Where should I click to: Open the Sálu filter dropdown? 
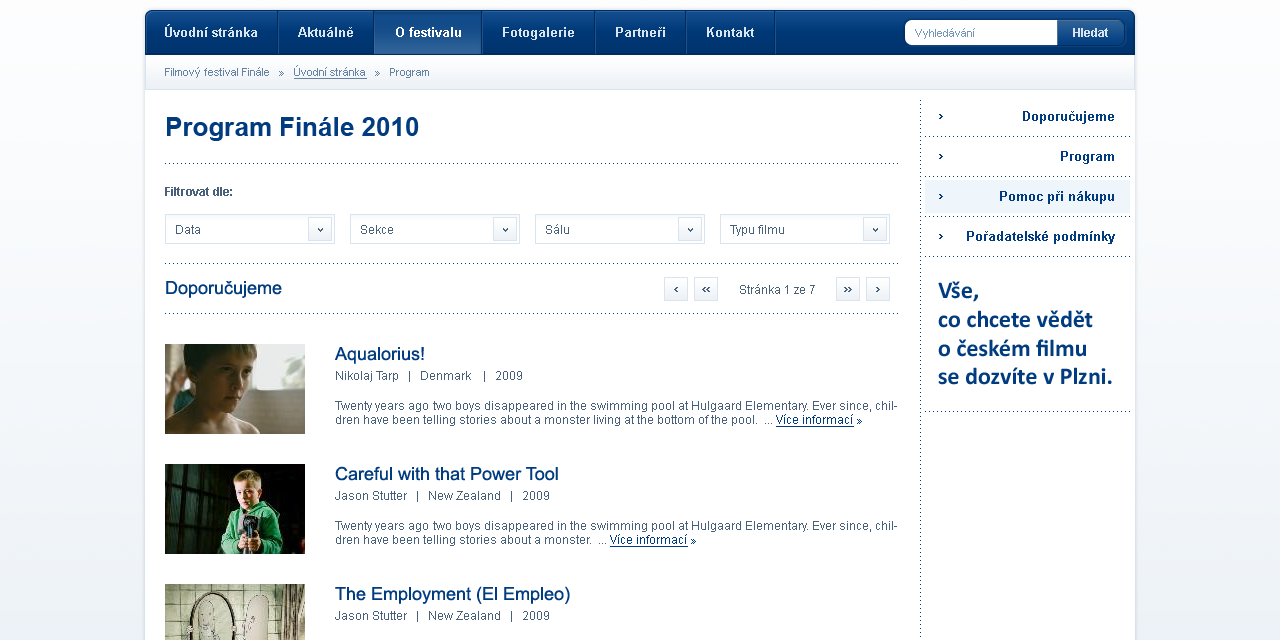(619, 228)
